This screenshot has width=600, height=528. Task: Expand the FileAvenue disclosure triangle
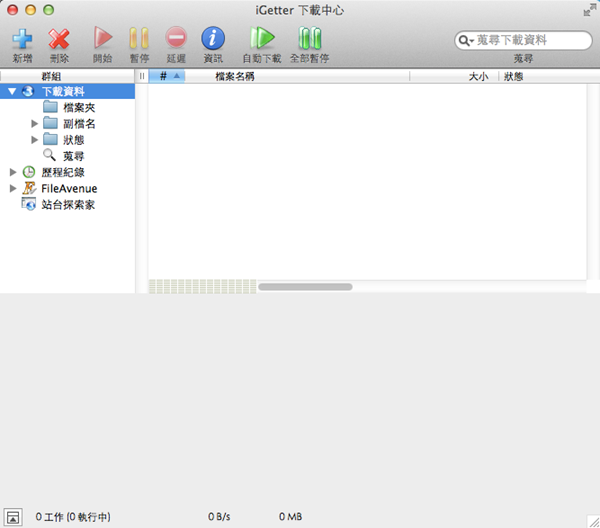point(12,188)
